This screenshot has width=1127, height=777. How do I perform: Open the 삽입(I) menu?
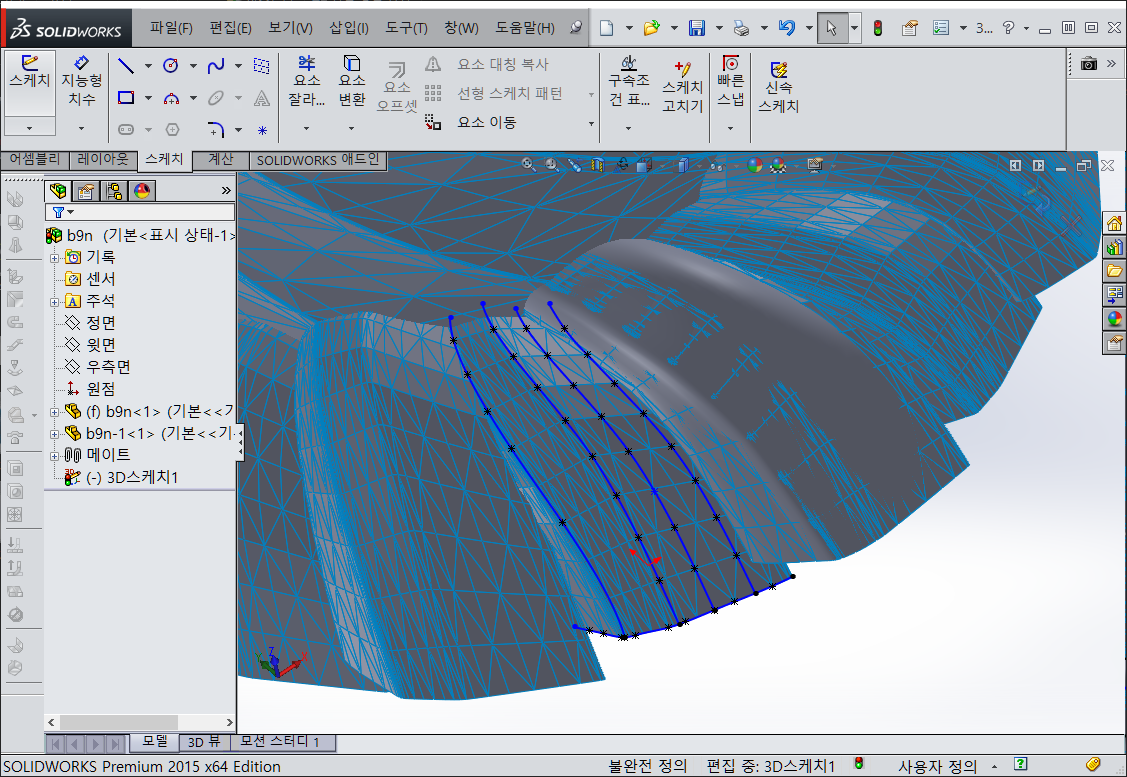(349, 28)
